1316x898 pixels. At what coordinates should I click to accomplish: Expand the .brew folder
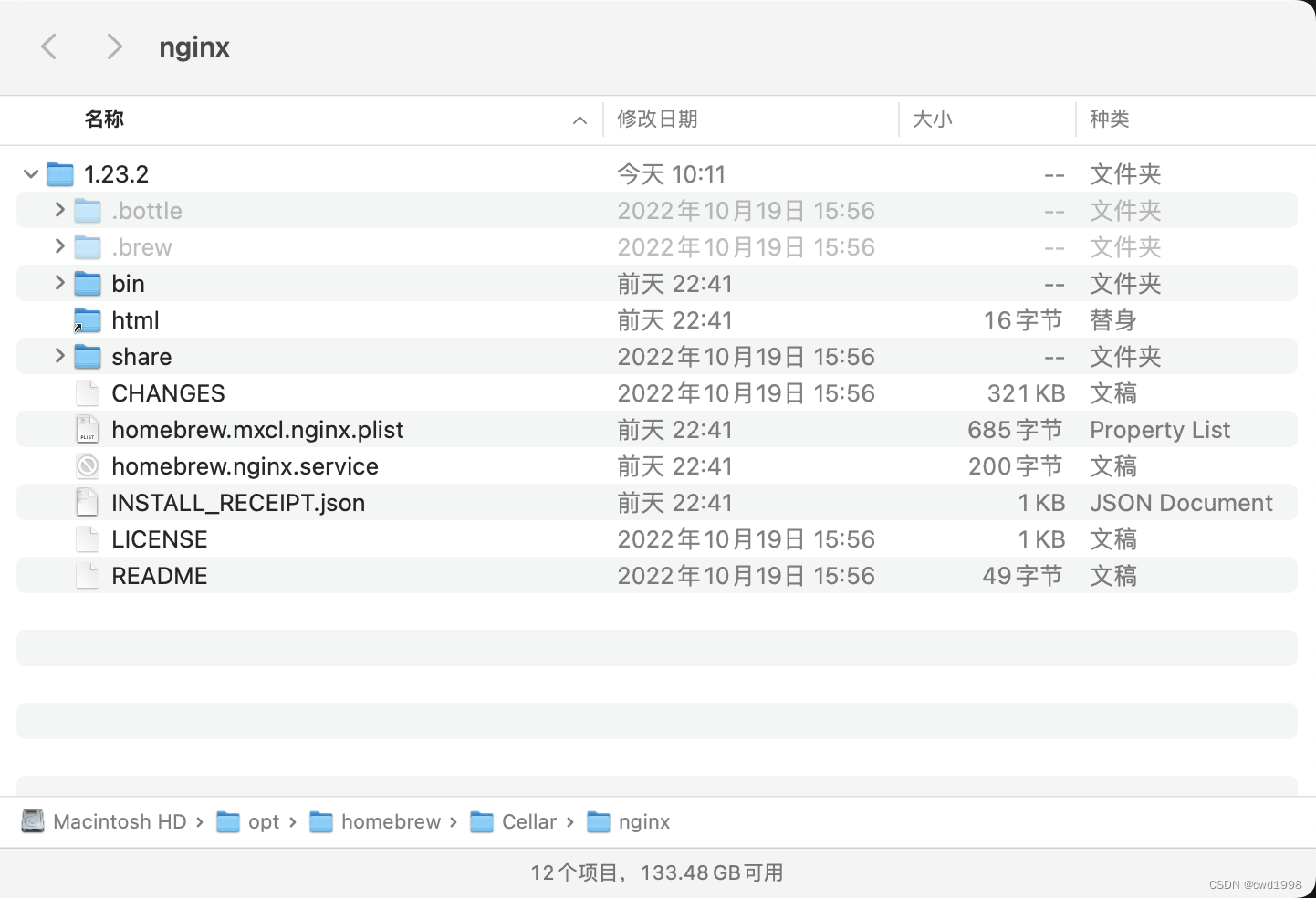(59, 246)
